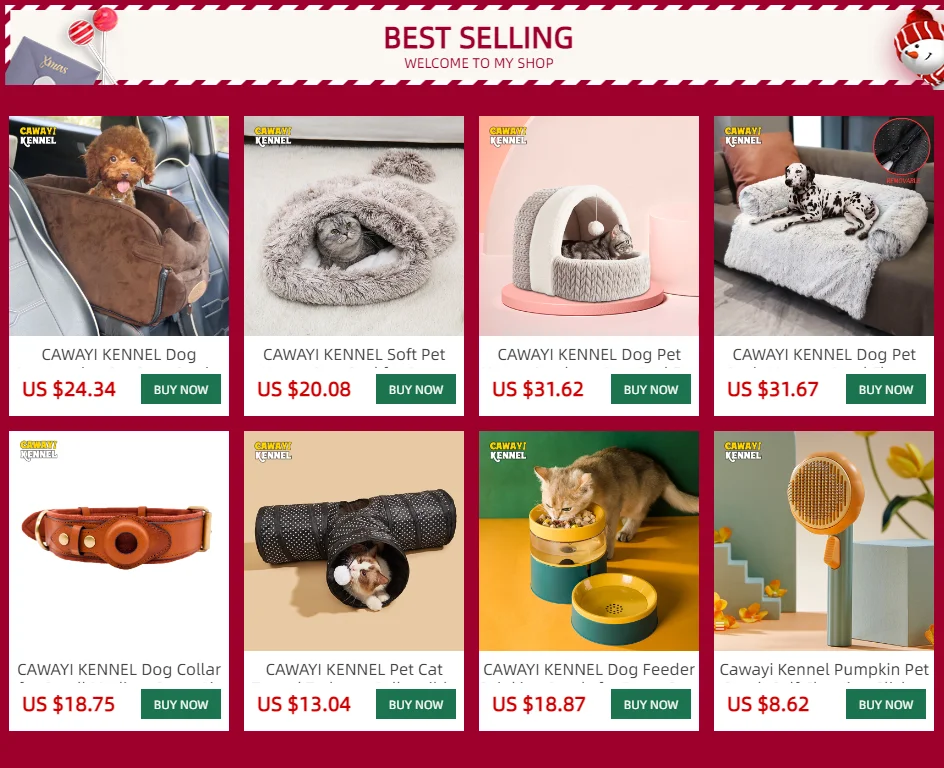Click the CAWAYI KENNEL Pet Cat title
The width and height of the screenshot is (944, 768).
click(x=354, y=669)
